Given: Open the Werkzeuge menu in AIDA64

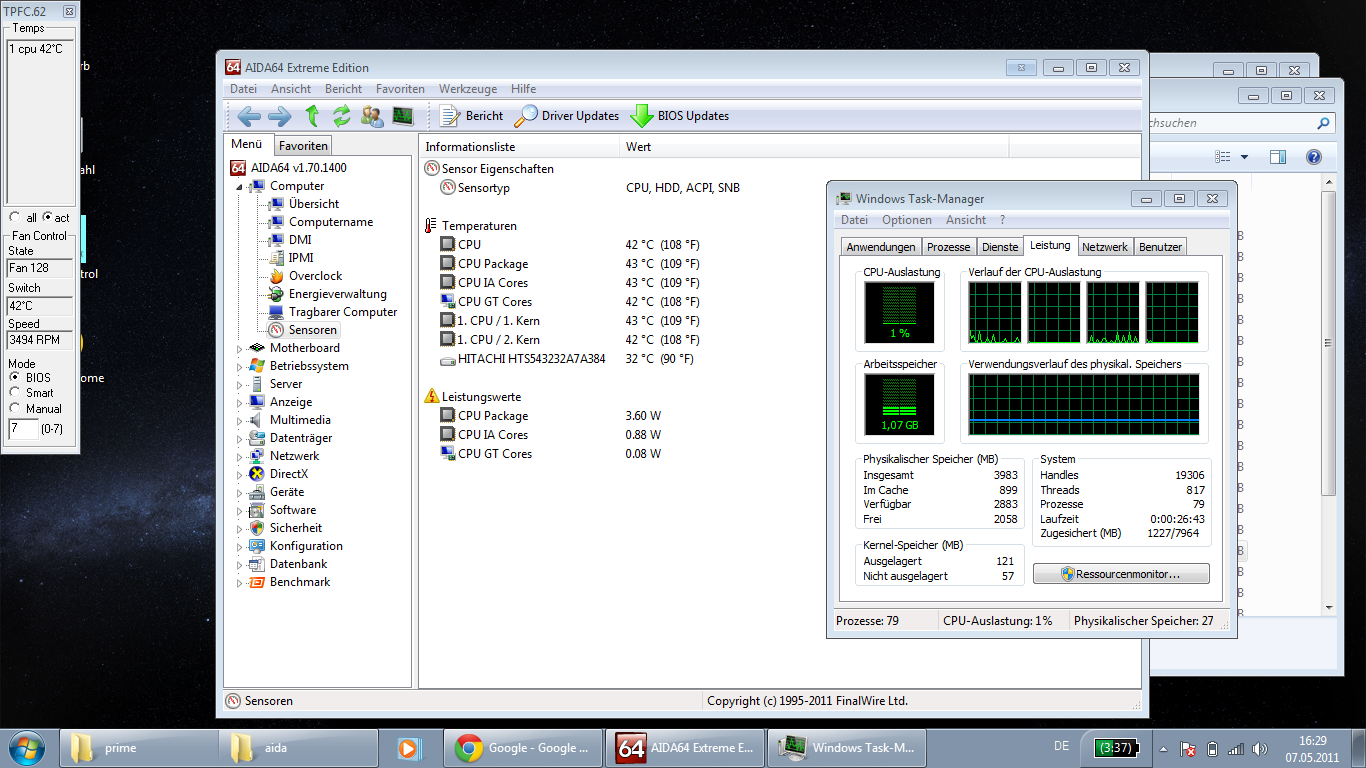Looking at the screenshot, I should [x=466, y=89].
